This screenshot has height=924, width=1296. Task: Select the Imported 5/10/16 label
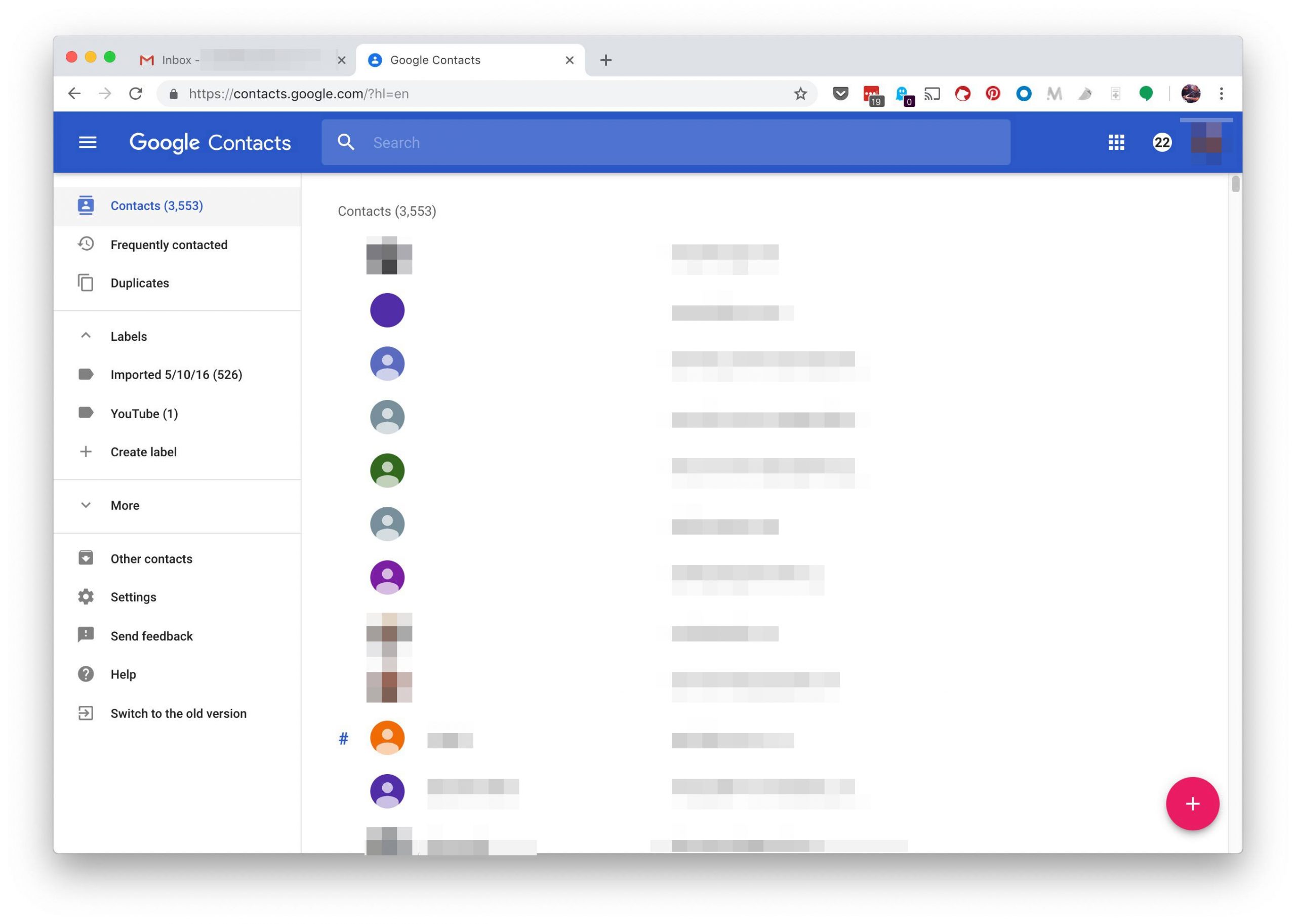[x=176, y=374]
